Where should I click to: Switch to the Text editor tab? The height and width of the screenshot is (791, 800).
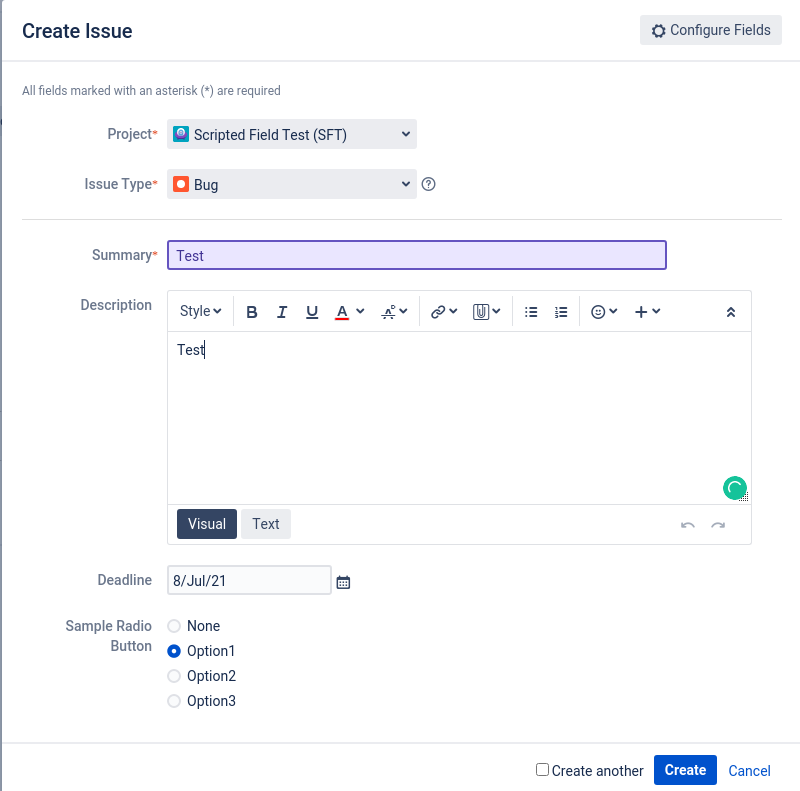tap(266, 524)
